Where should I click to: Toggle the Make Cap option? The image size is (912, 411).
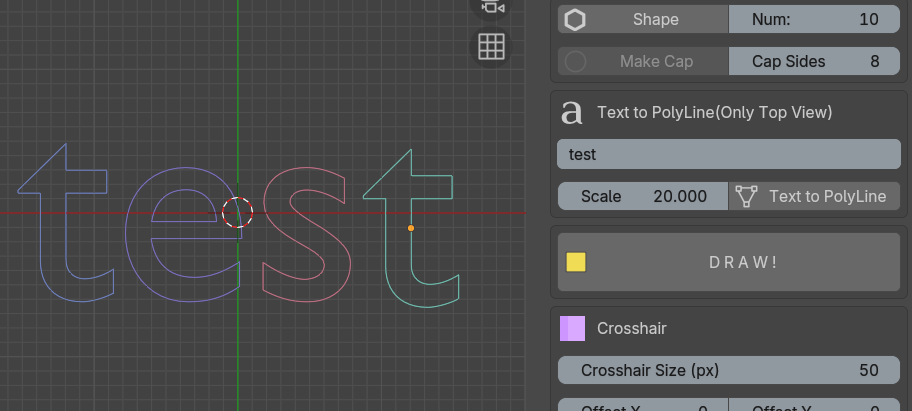643,61
